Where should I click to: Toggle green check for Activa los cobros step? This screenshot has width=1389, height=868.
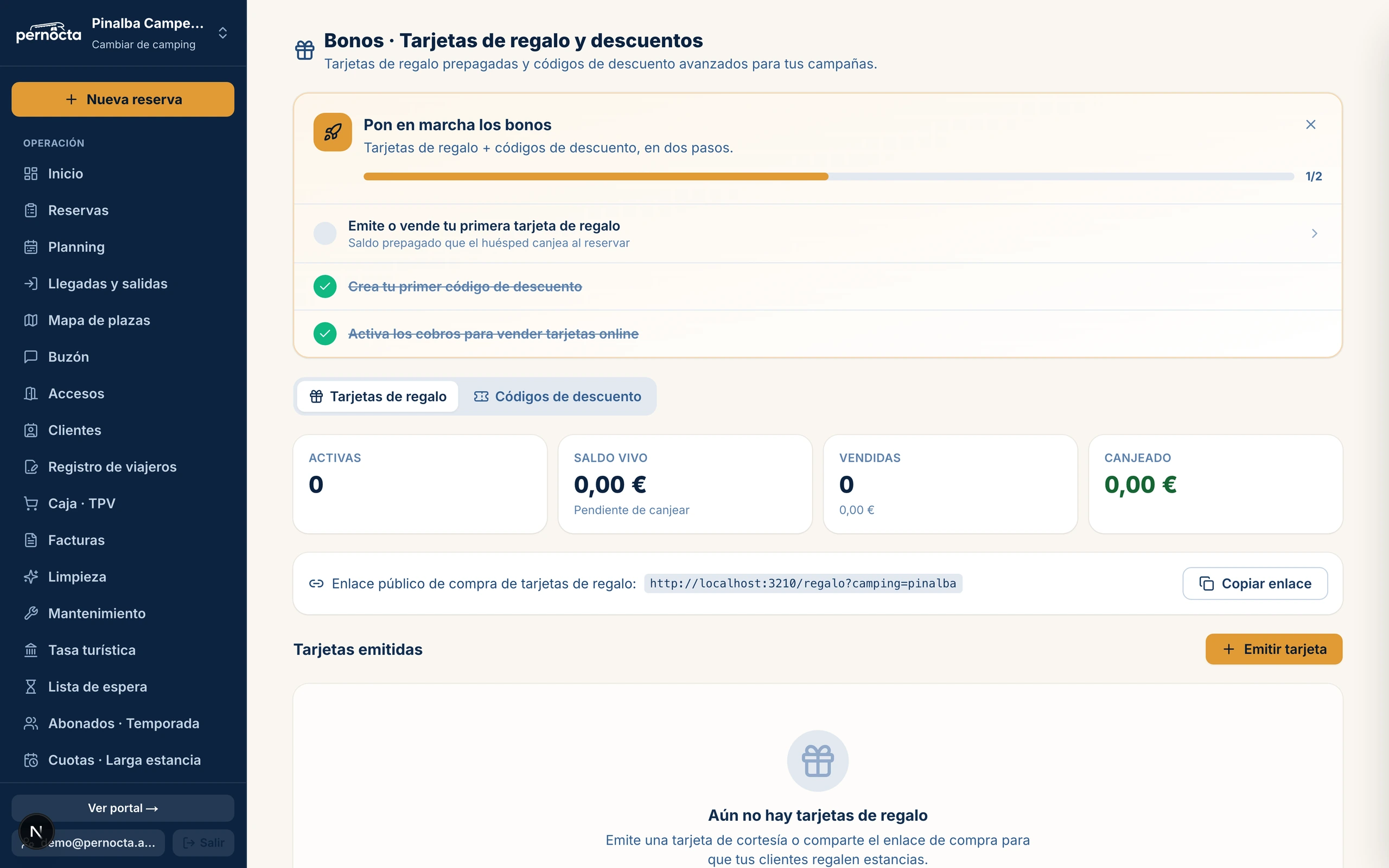coord(325,334)
